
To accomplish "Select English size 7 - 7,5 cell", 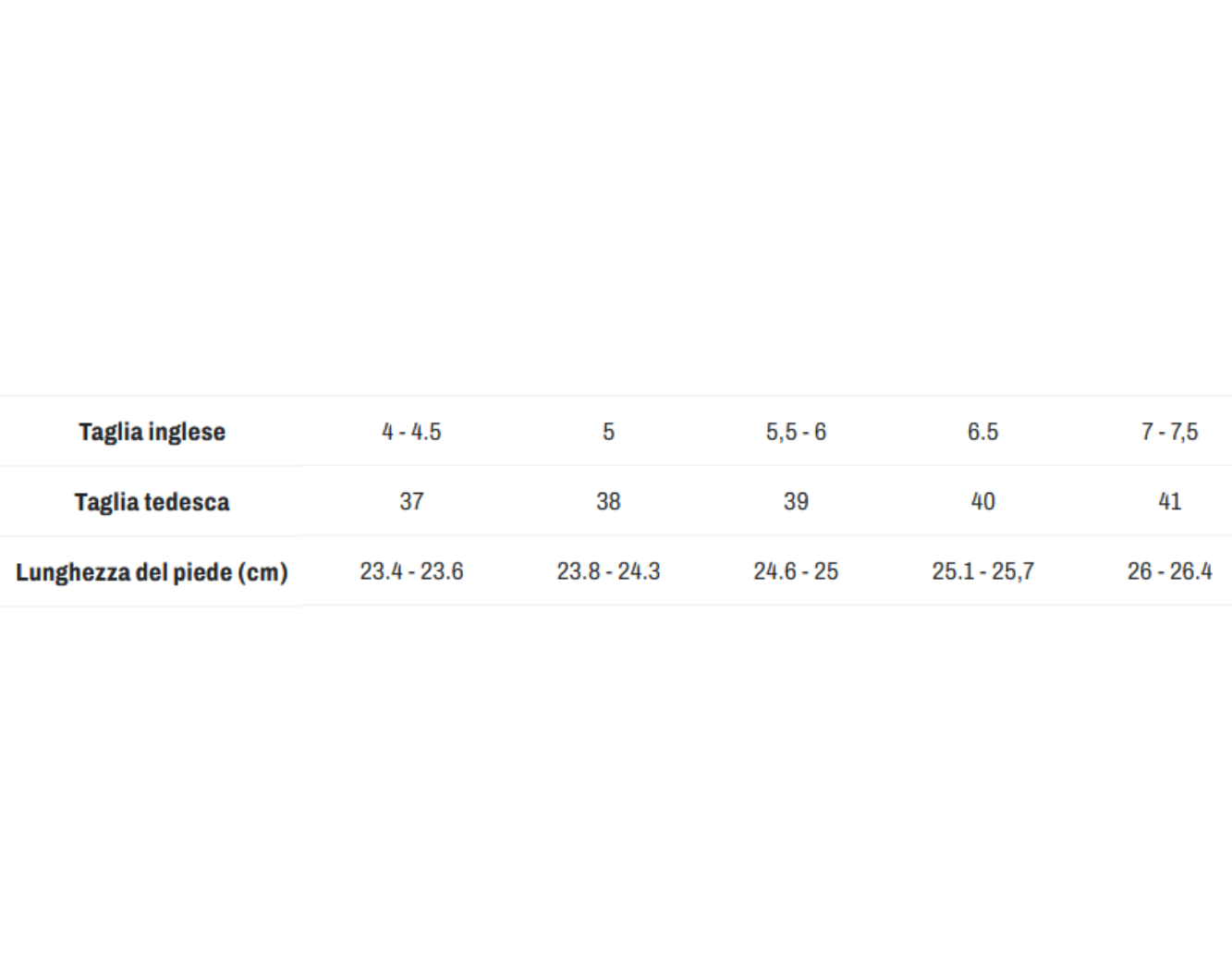I will coord(1169,432).
